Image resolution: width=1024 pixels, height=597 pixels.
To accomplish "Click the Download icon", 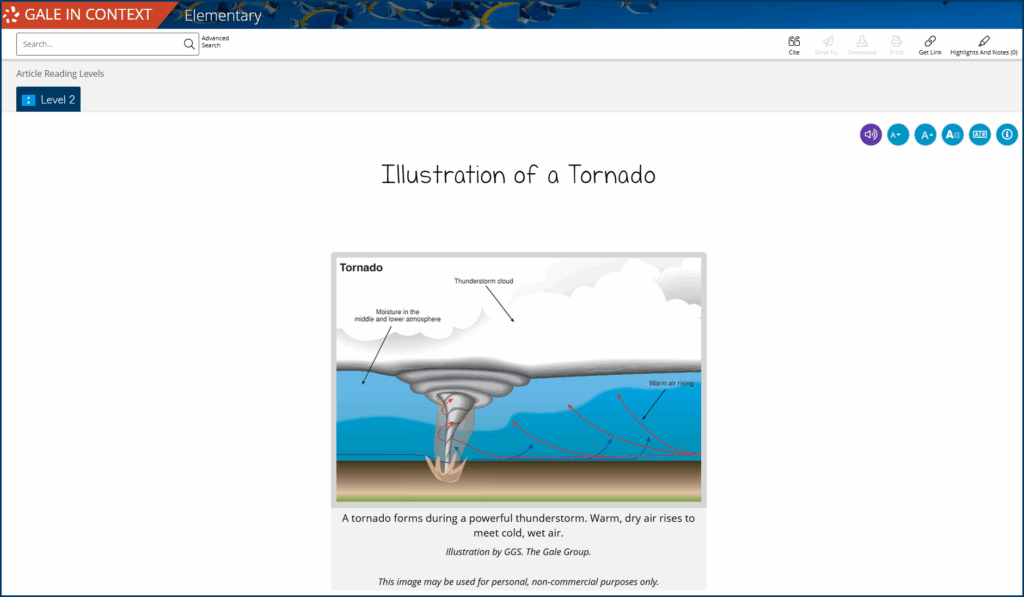I will pos(862,42).
